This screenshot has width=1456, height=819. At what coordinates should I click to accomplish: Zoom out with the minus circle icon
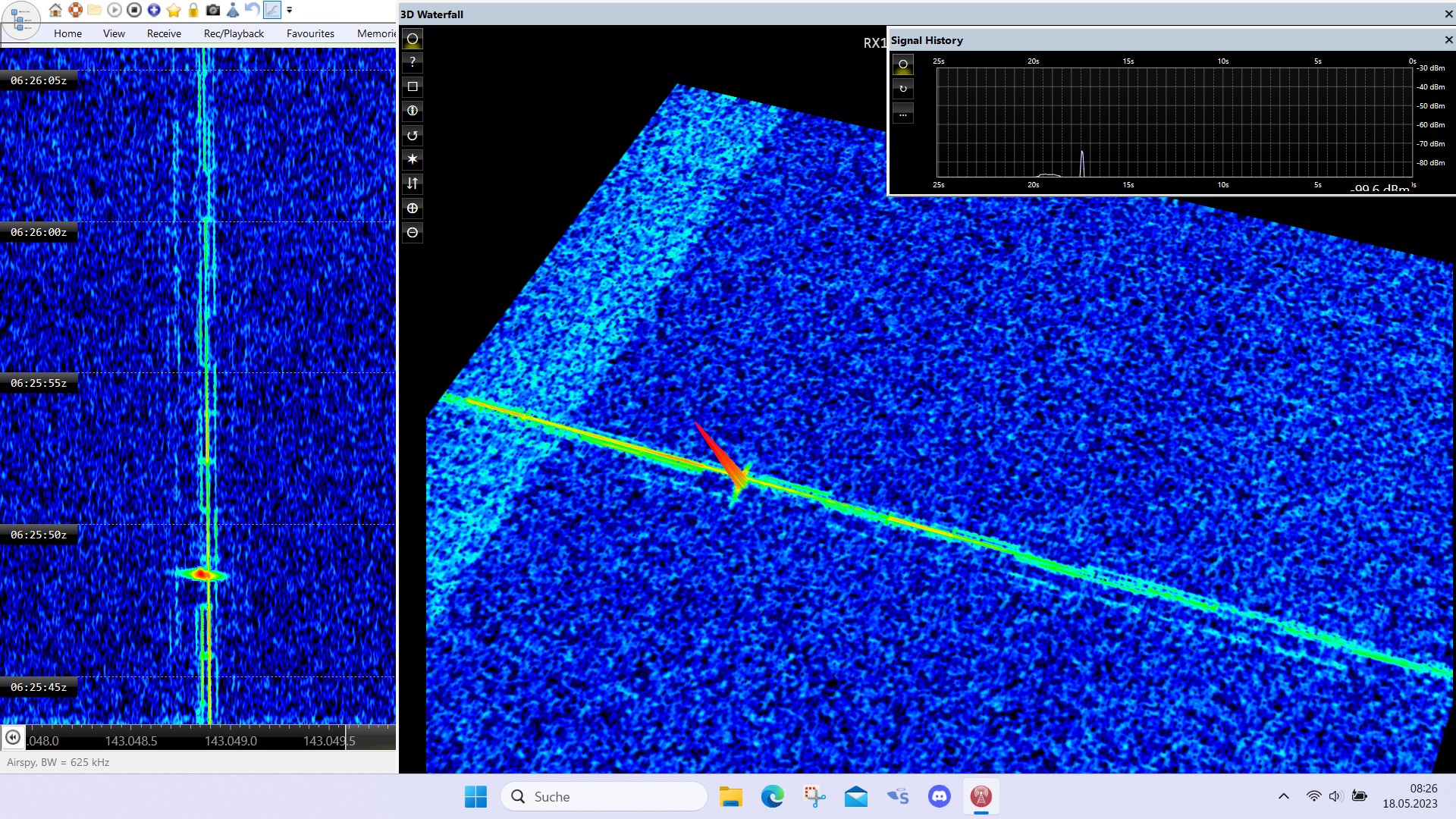click(413, 232)
